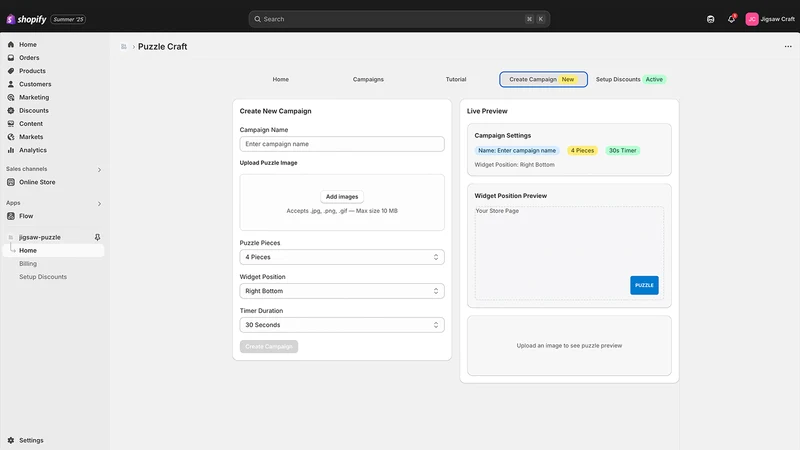Switch to the app Home tab
Image resolution: width=800 pixels, height=450 pixels.
pyautogui.click(x=281, y=80)
